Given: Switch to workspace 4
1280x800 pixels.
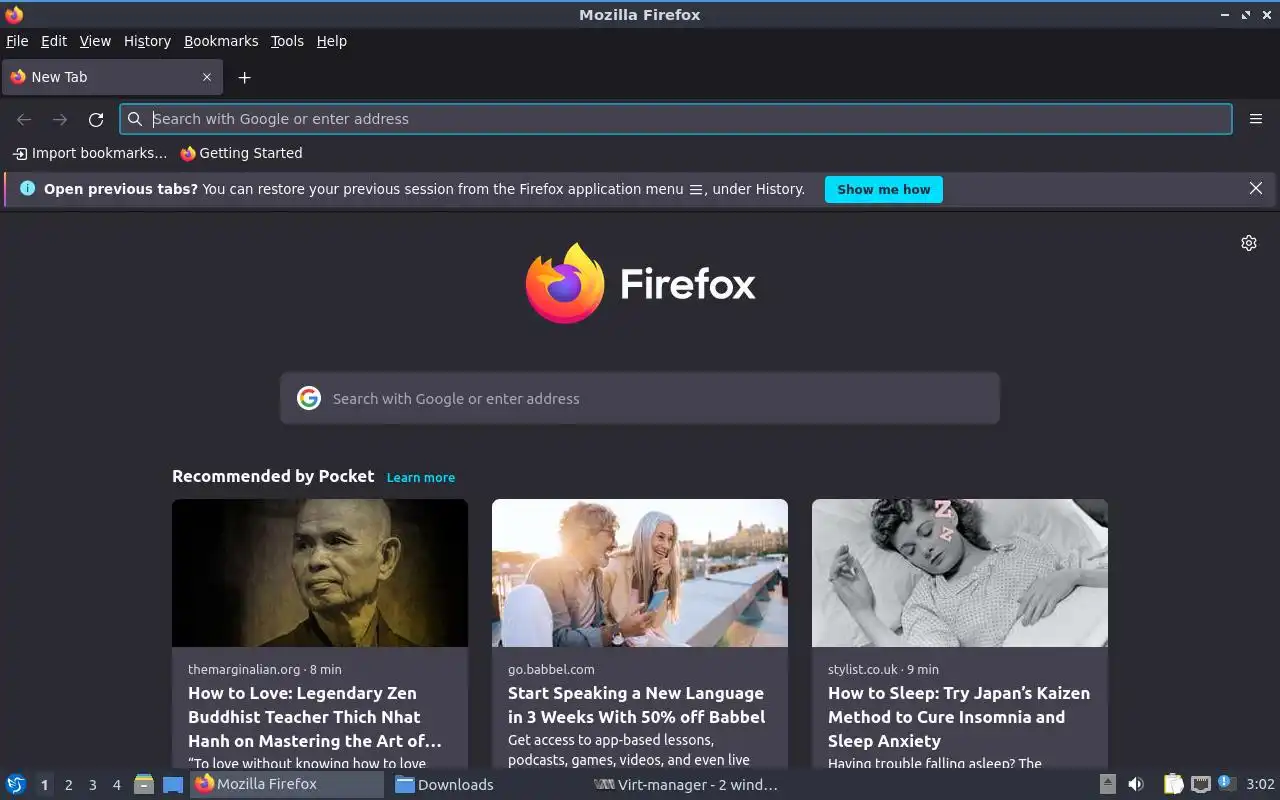Looking at the screenshot, I should [x=116, y=785].
